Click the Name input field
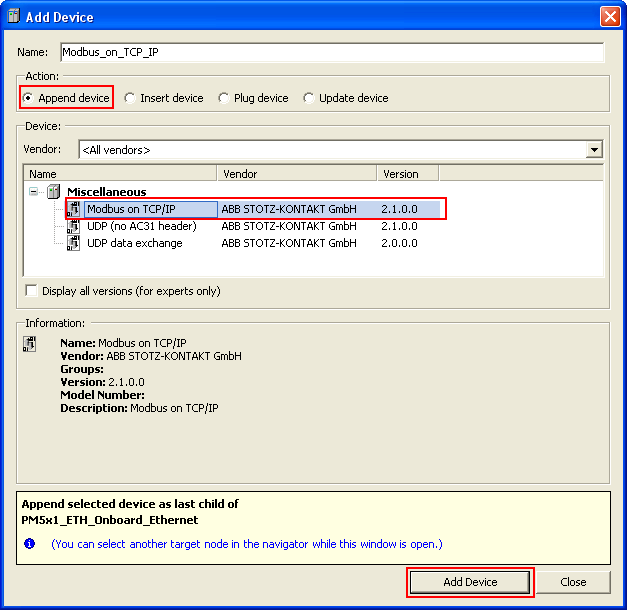This screenshot has width=627, height=610. [x=332, y=52]
